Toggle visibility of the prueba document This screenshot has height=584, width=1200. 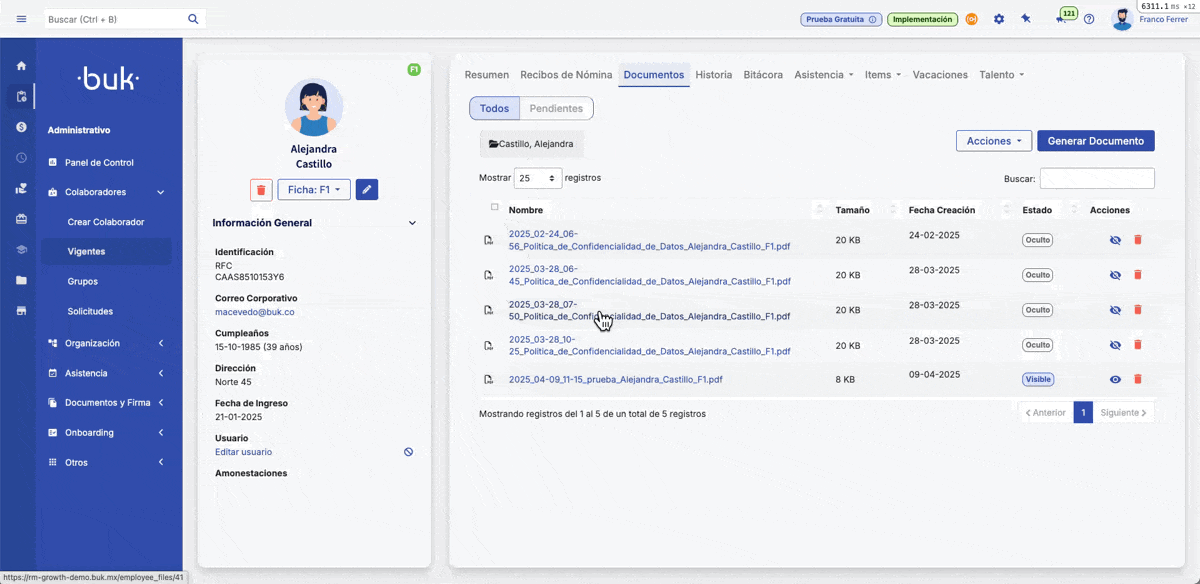tap(1115, 380)
